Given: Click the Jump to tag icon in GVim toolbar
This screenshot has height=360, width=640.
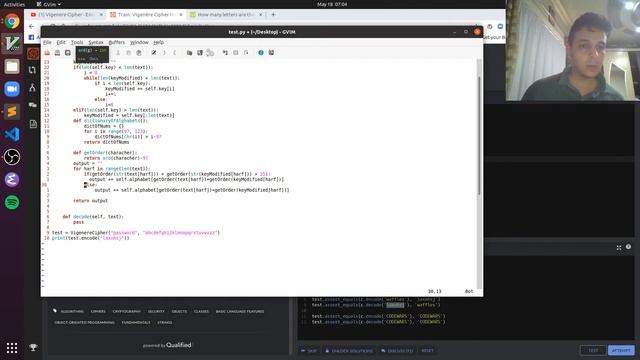Looking at the screenshot, I should pyautogui.click(x=246, y=53).
